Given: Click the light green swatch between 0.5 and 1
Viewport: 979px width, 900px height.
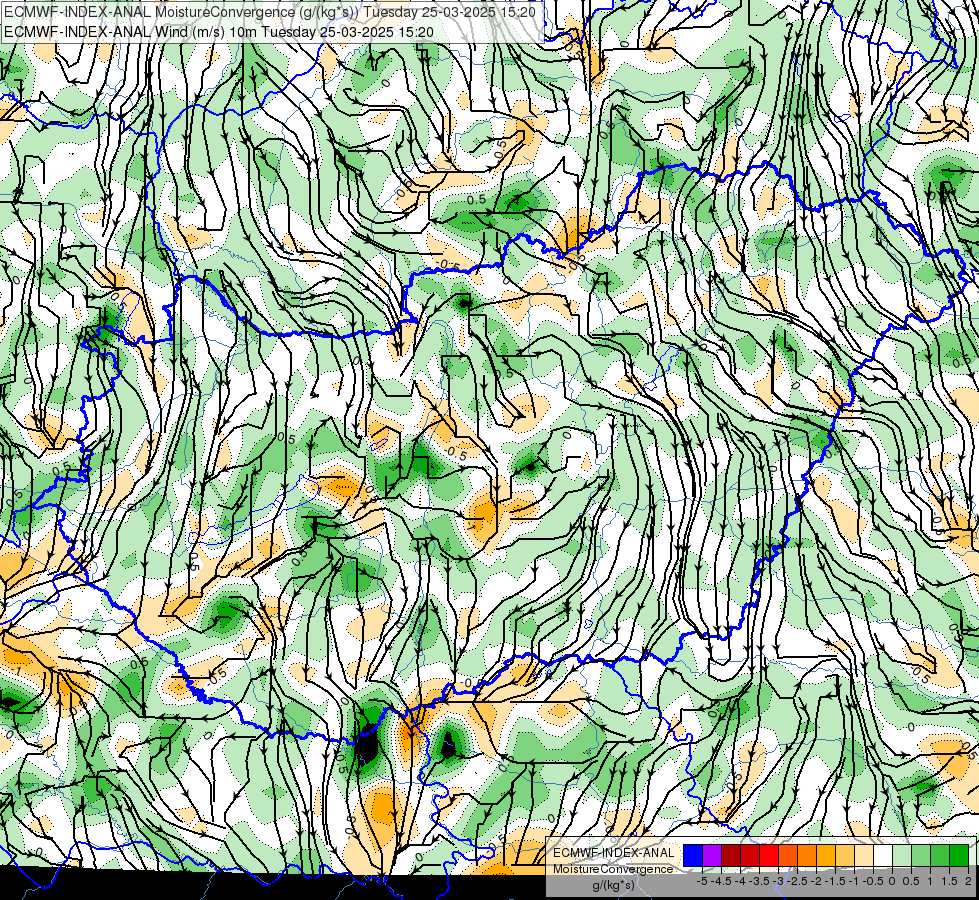Looking at the screenshot, I should pyautogui.click(x=921, y=856).
